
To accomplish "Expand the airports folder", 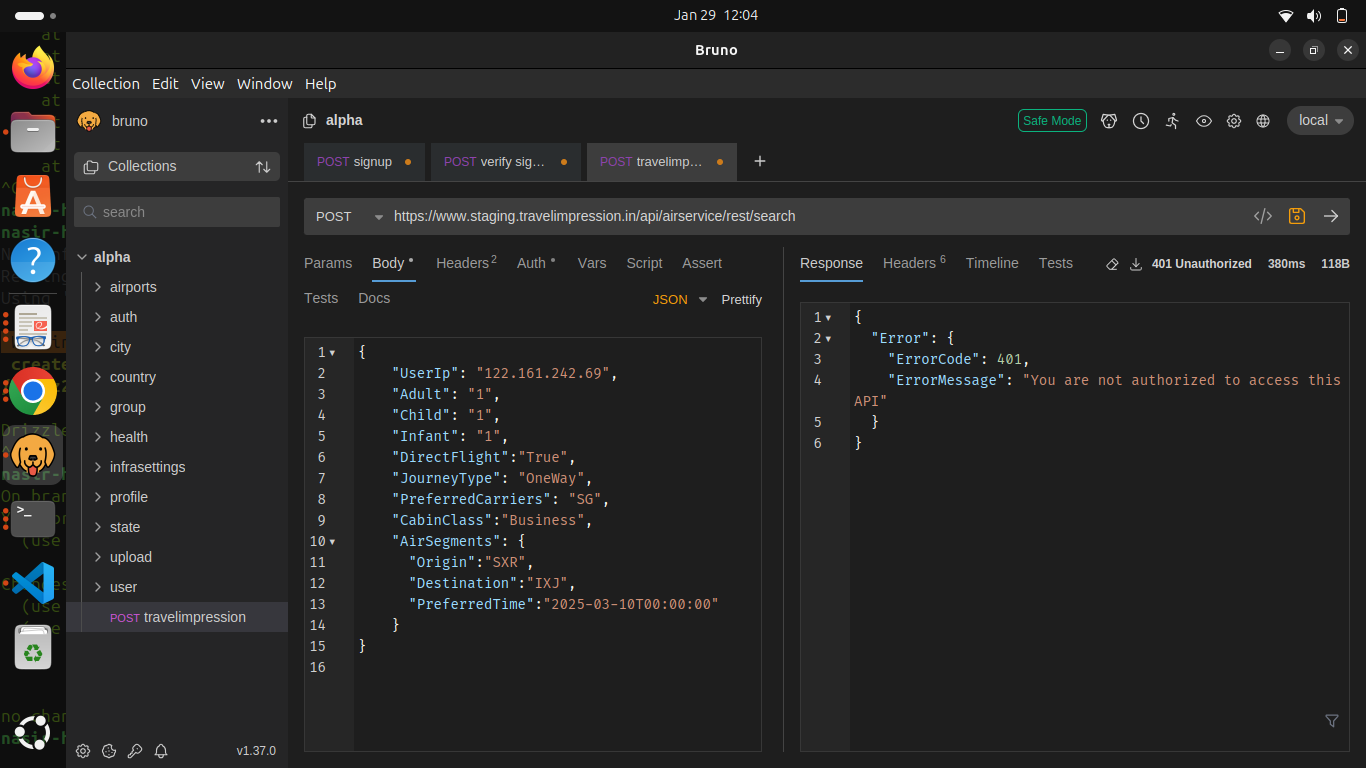I will (132, 287).
